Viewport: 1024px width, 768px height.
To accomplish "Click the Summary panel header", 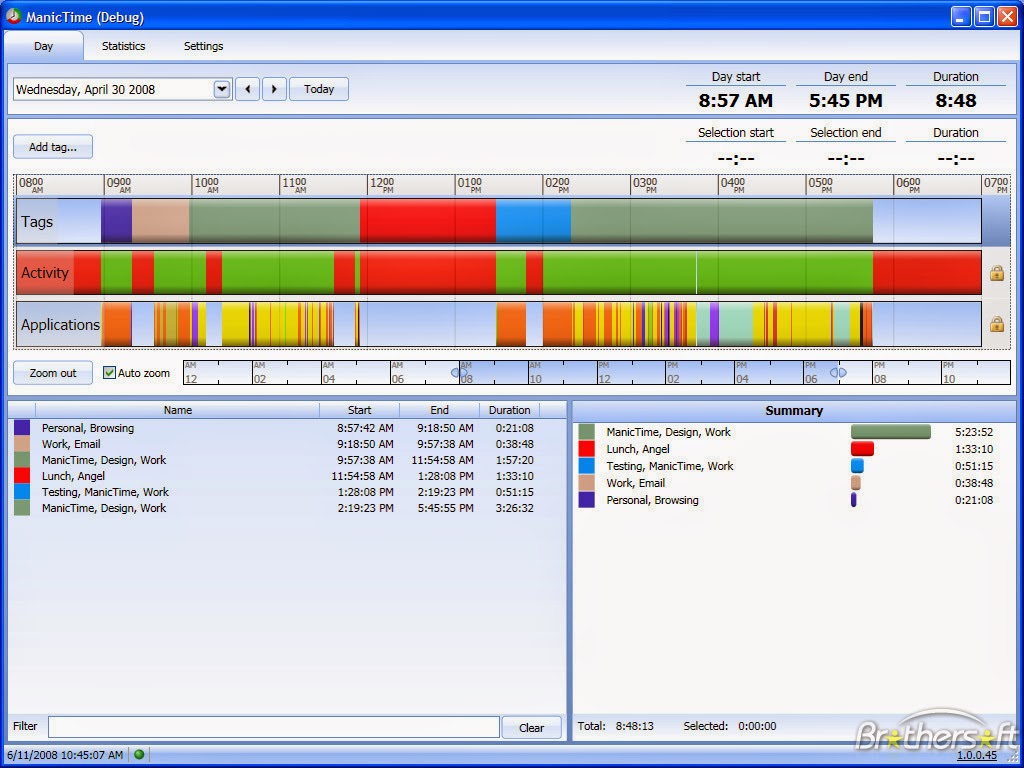I will click(793, 410).
